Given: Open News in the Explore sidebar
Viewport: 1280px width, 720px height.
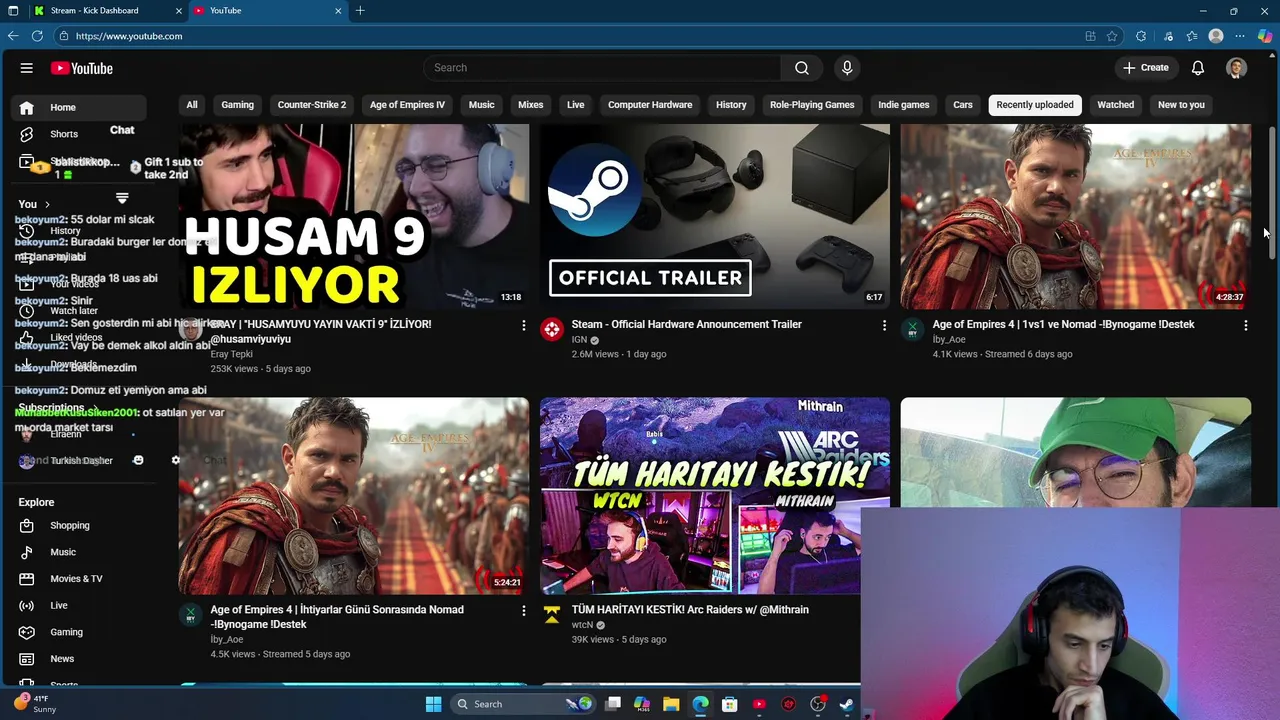Looking at the screenshot, I should click(62, 659).
